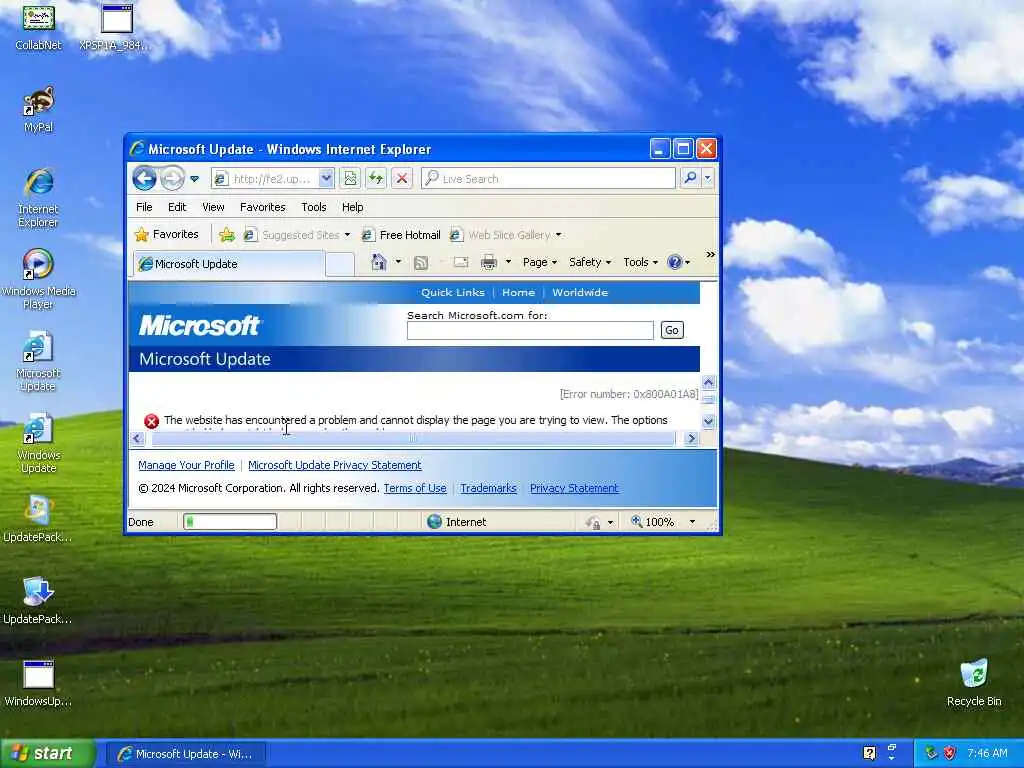Click Search Microsoft.com input field
1024x768 pixels.
(530, 330)
